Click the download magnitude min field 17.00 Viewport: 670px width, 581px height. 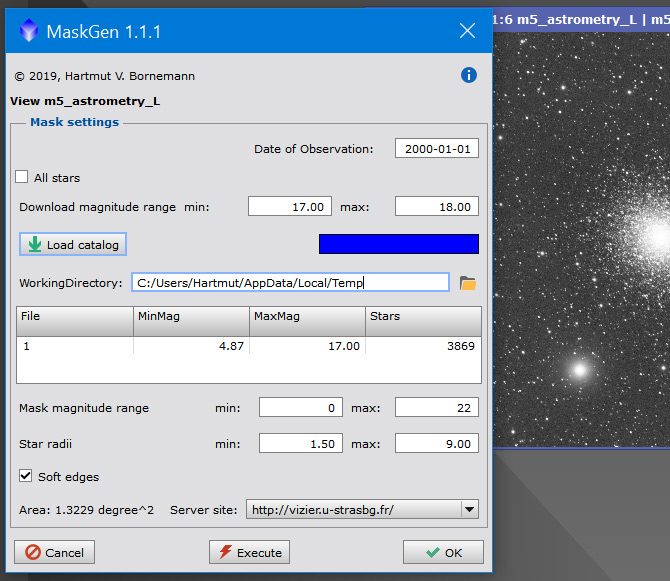[x=290, y=206]
